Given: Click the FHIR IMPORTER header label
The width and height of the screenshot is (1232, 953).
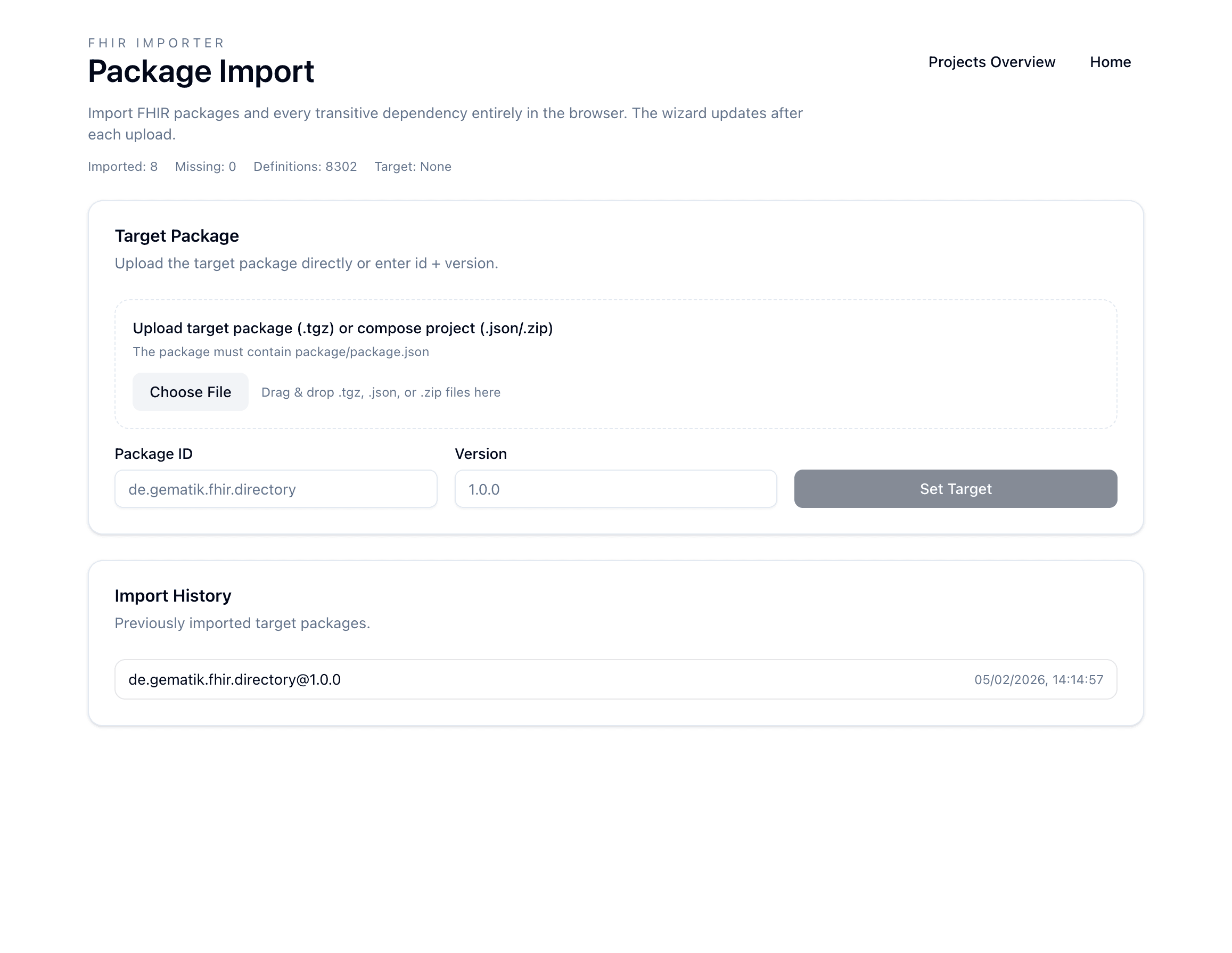Looking at the screenshot, I should click(155, 42).
